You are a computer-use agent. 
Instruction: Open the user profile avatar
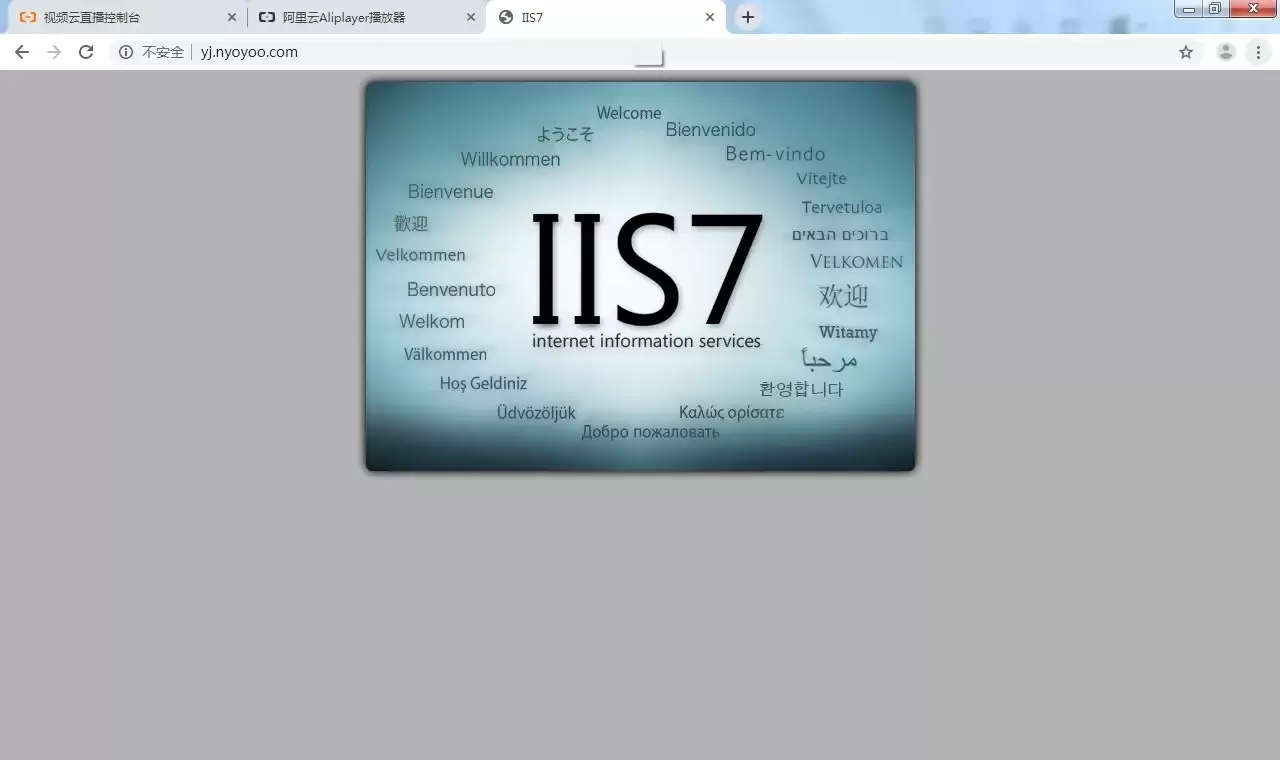click(x=1226, y=52)
